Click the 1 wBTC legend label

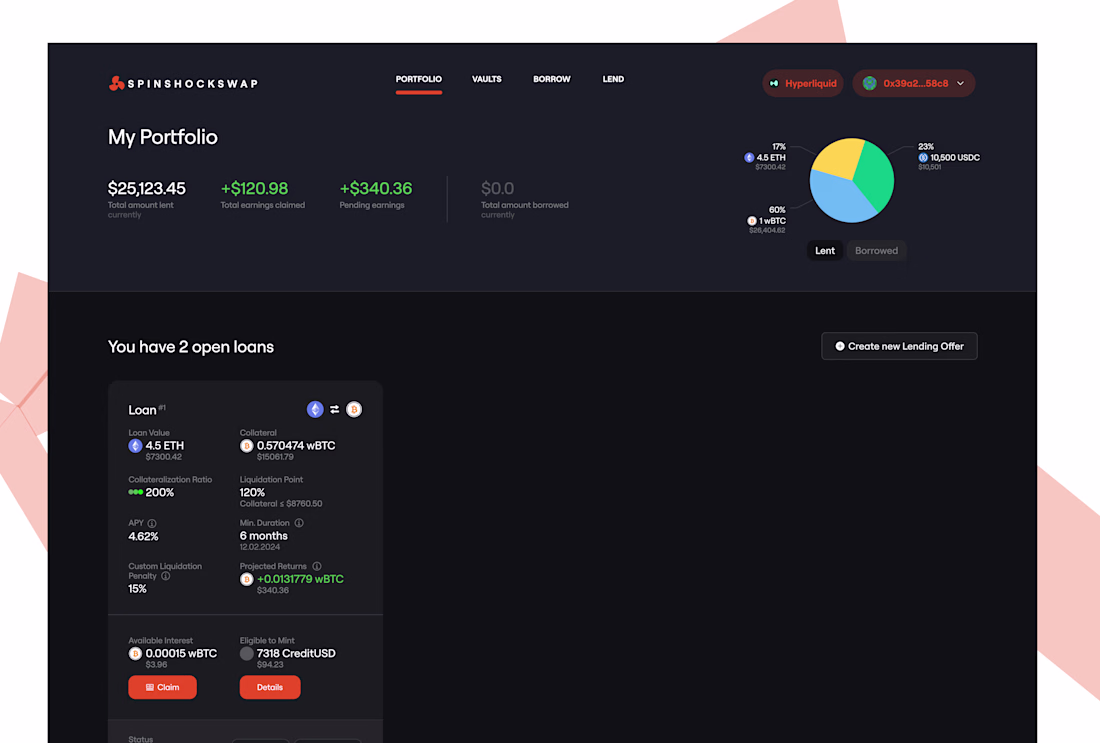[x=772, y=221]
